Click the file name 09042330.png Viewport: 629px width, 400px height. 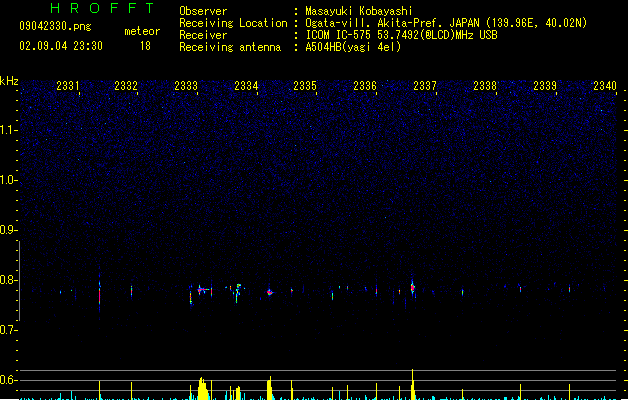[55, 26]
